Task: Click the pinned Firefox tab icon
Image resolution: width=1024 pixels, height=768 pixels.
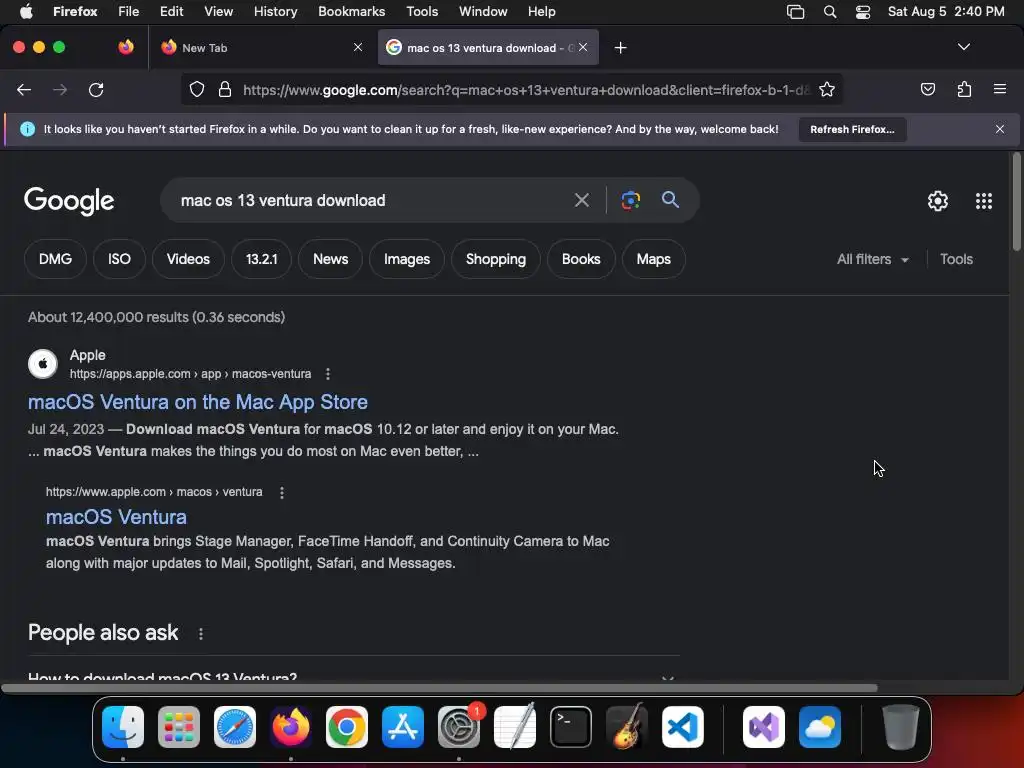Action: (x=126, y=47)
